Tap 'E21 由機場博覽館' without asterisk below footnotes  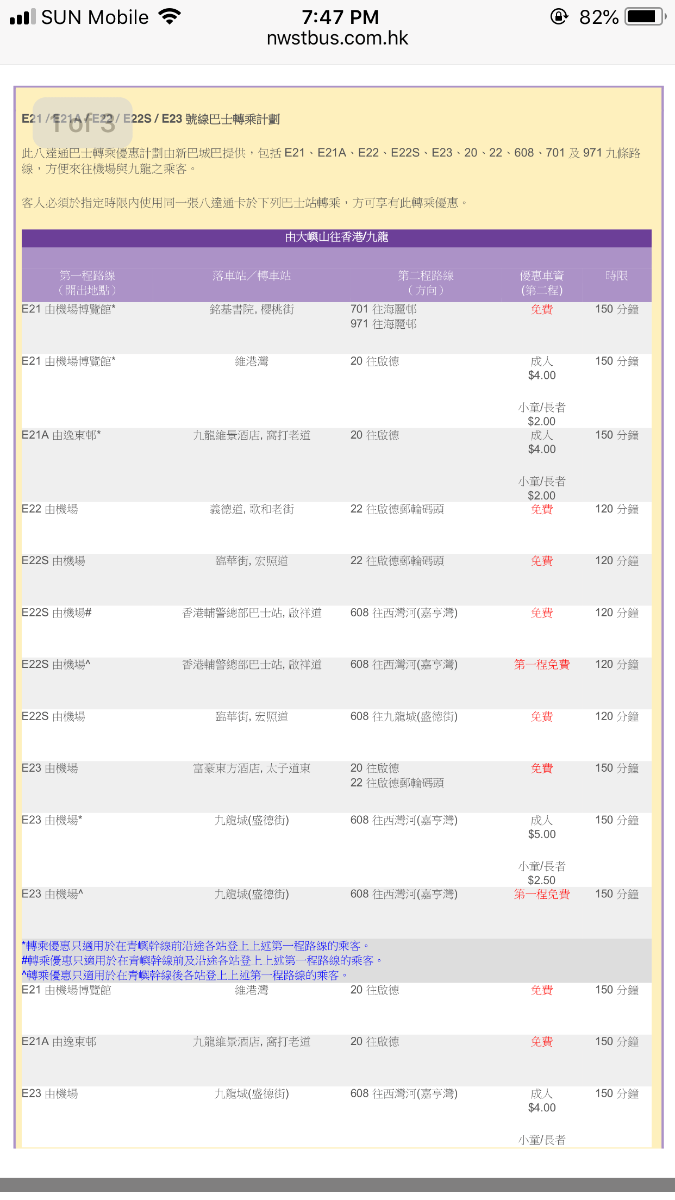click(x=66, y=991)
